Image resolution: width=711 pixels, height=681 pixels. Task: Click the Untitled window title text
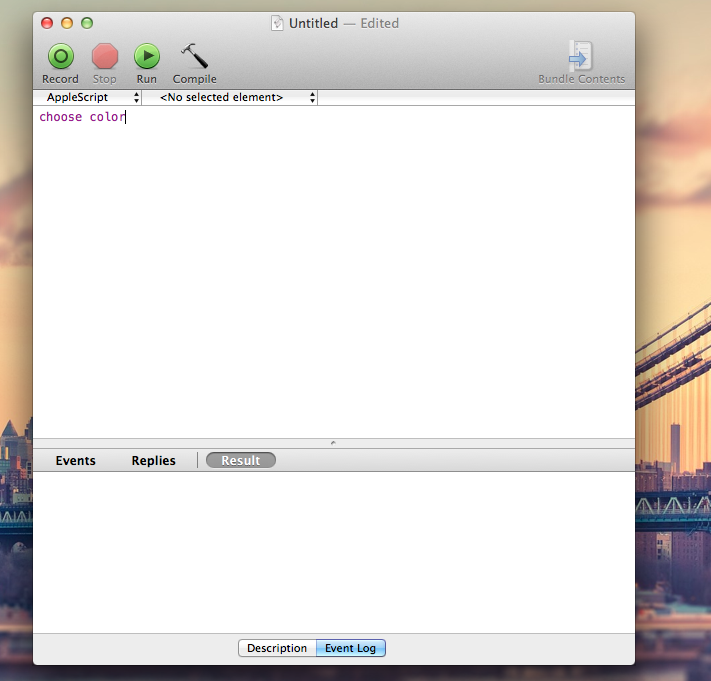point(313,23)
